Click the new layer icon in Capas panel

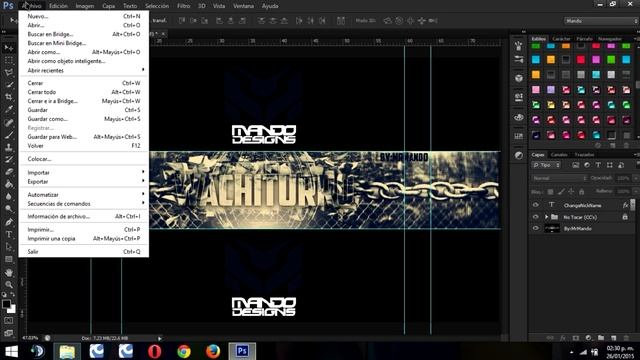(x=613, y=338)
